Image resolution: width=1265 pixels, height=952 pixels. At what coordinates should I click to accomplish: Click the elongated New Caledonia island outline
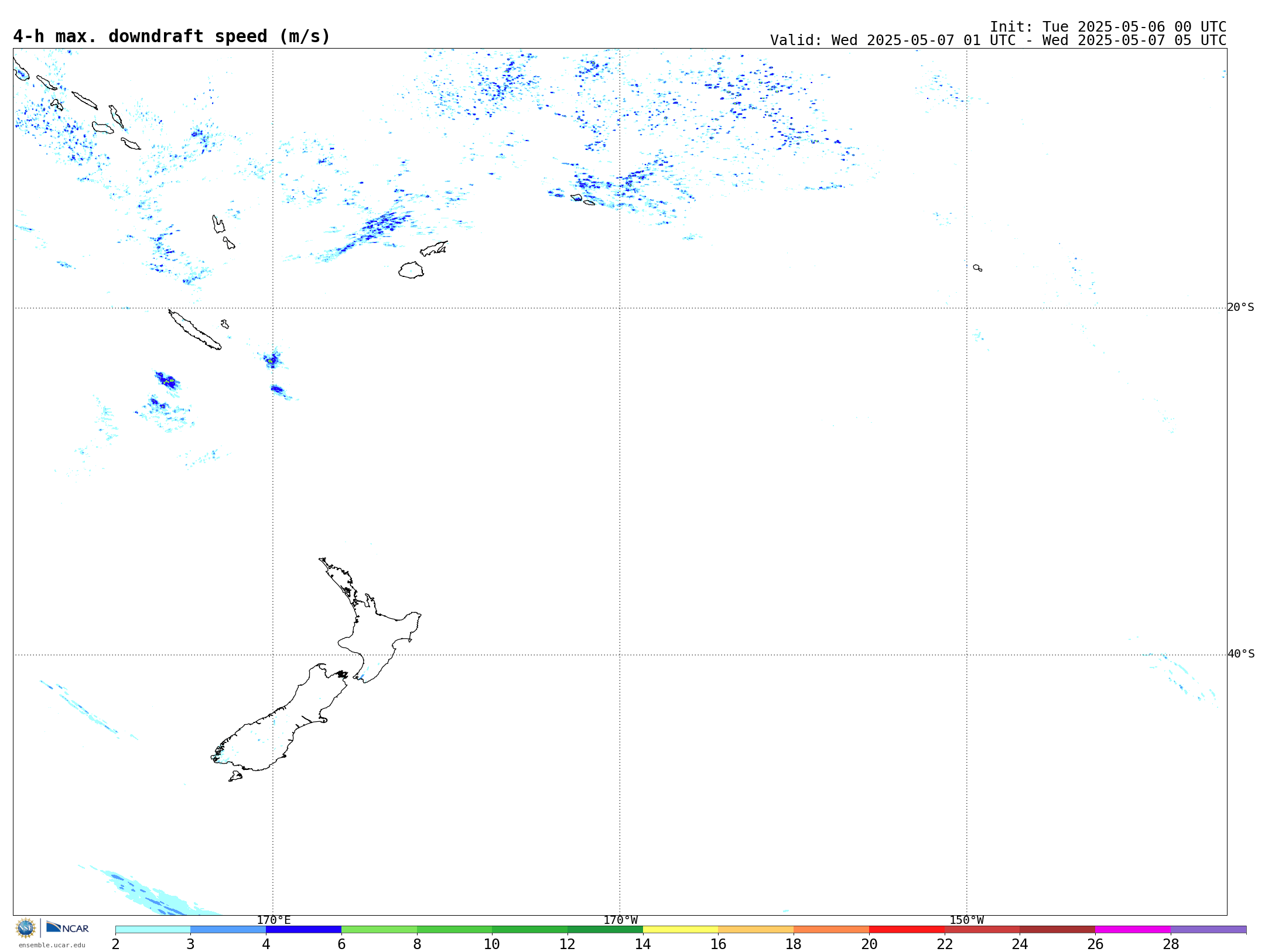(194, 330)
